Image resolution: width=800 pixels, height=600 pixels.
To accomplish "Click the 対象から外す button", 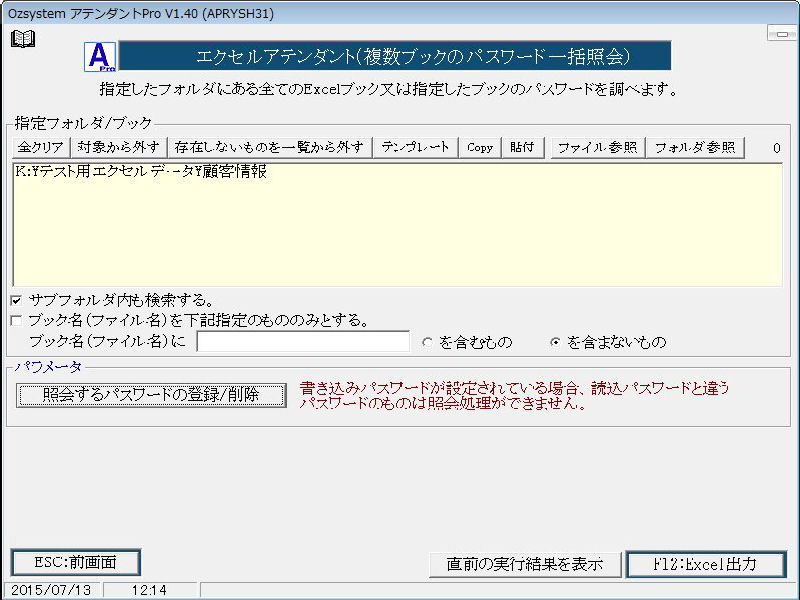I will click(x=118, y=147).
